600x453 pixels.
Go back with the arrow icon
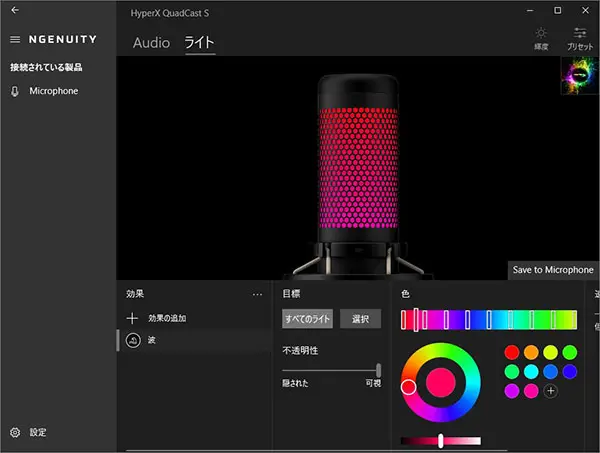(15, 10)
